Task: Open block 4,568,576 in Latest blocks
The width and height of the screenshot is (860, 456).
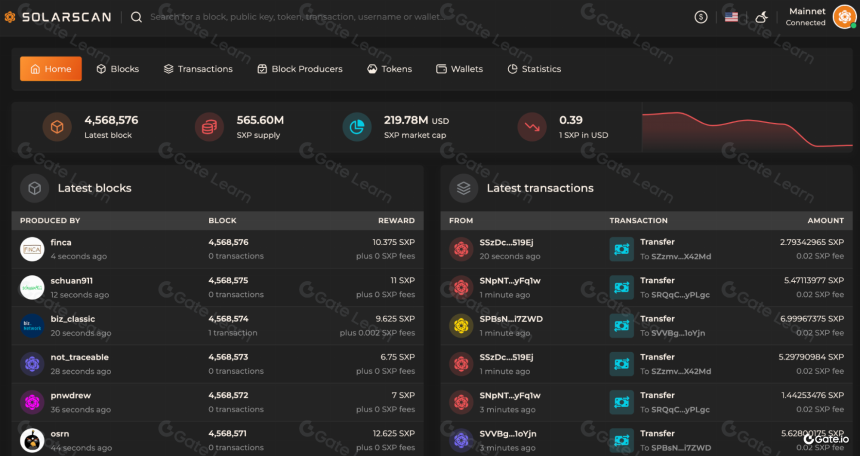Action: (228, 242)
